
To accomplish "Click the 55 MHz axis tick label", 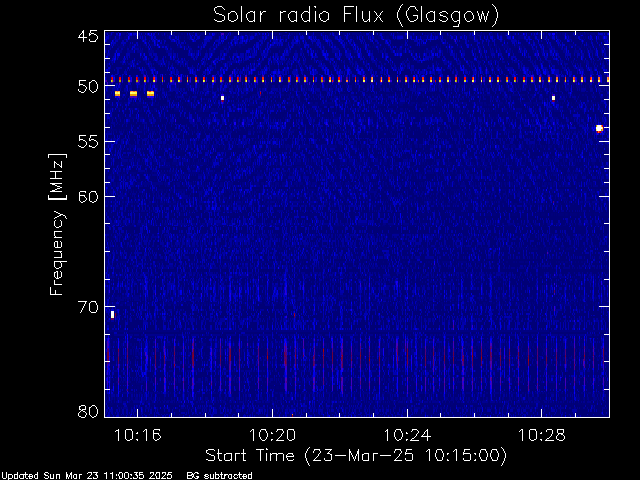I will [88, 142].
